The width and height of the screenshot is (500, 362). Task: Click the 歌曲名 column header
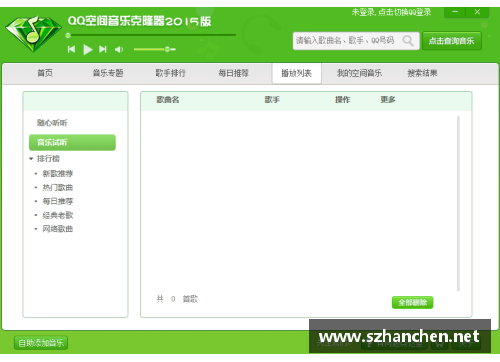pos(168,100)
